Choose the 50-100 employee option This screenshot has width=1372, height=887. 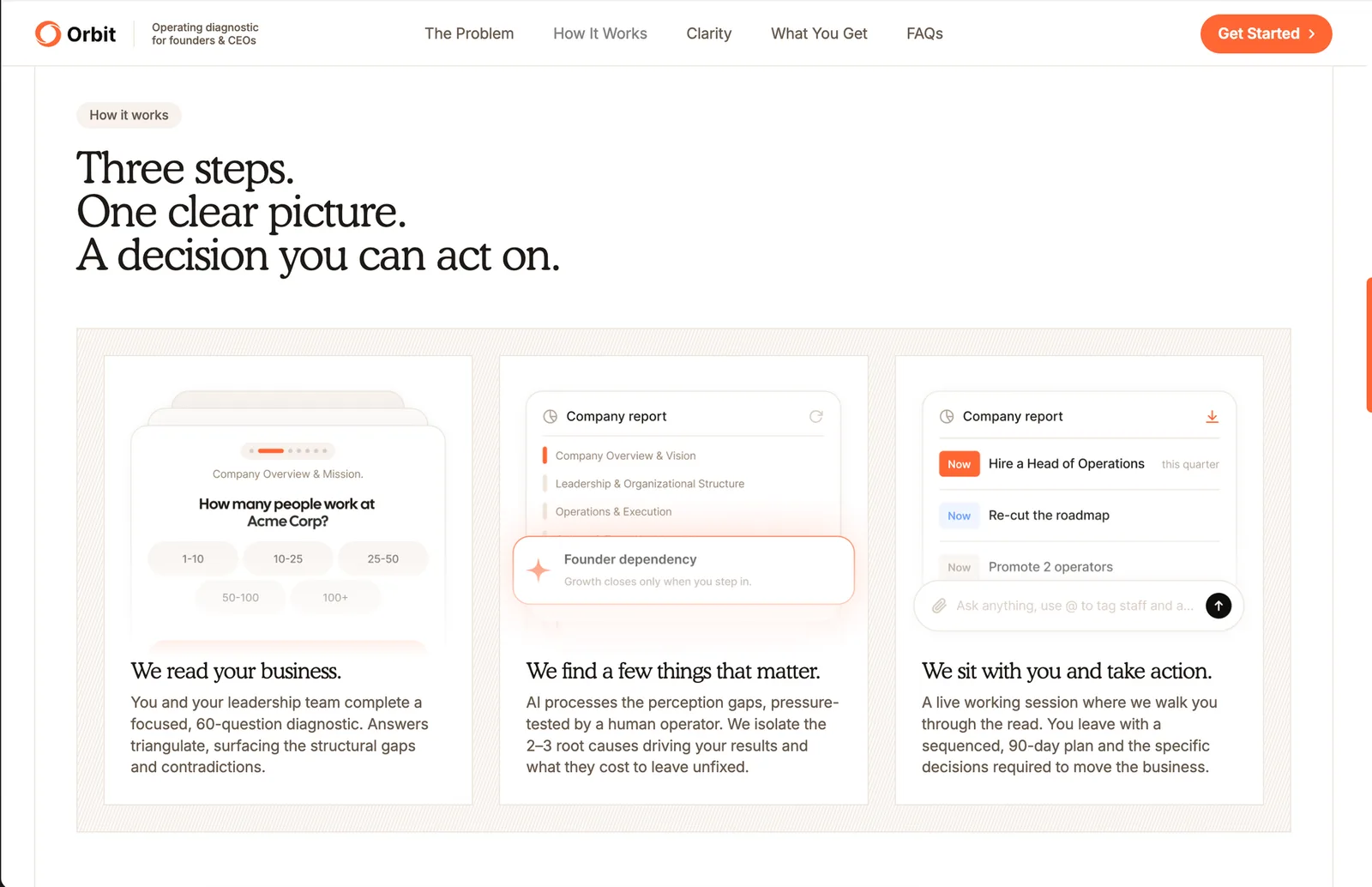240,597
